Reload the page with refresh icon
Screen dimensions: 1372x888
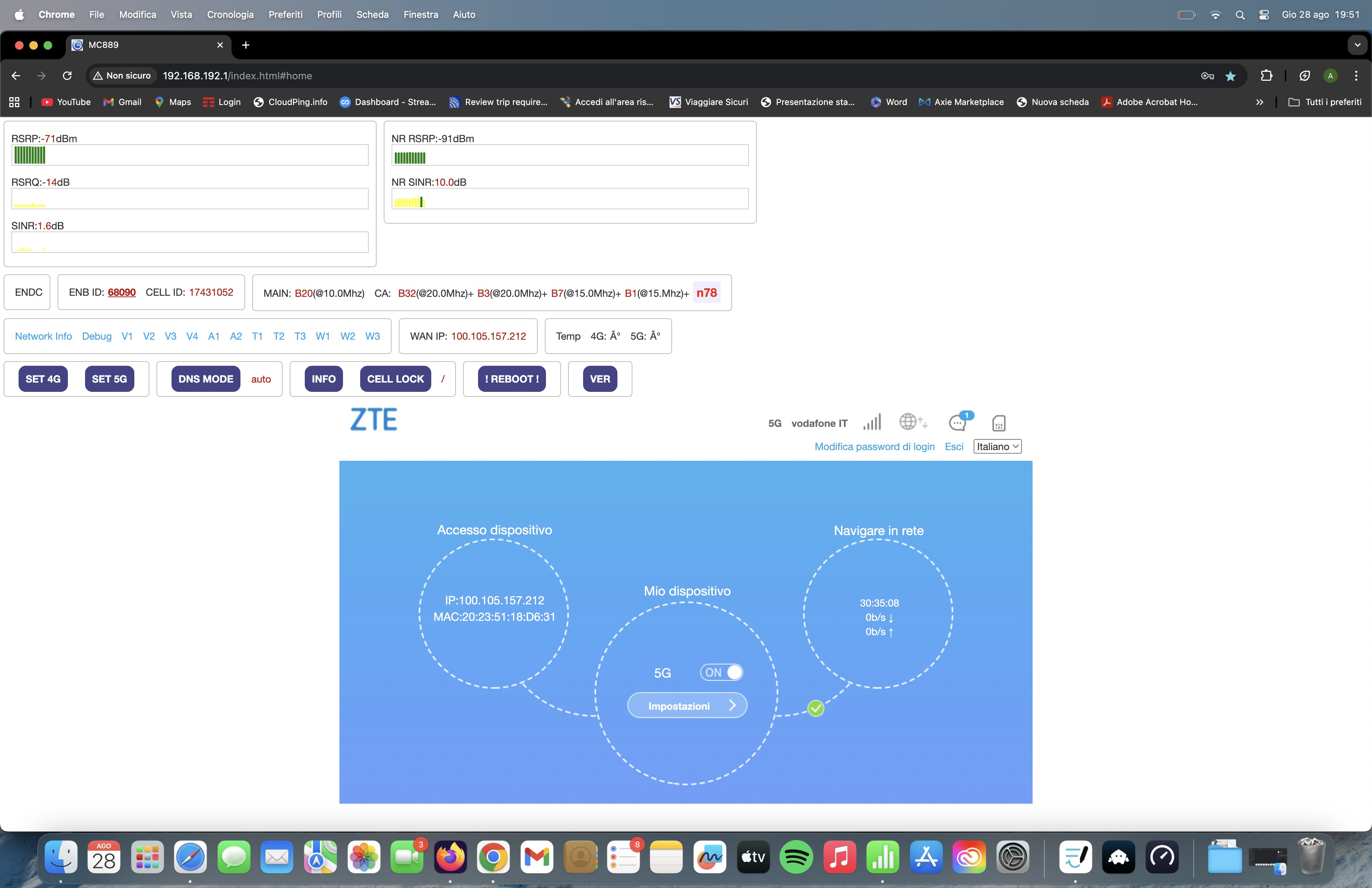(x=68, y=75)
